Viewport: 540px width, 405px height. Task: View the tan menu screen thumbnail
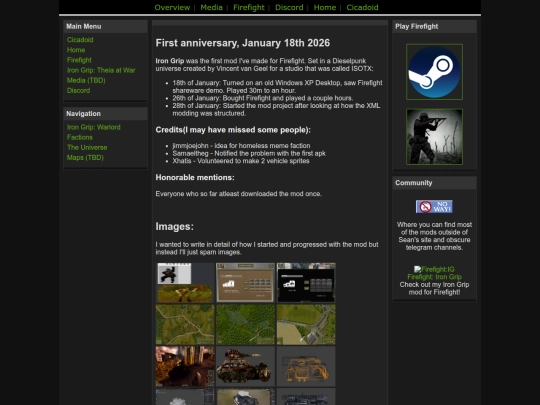point(245,283)
